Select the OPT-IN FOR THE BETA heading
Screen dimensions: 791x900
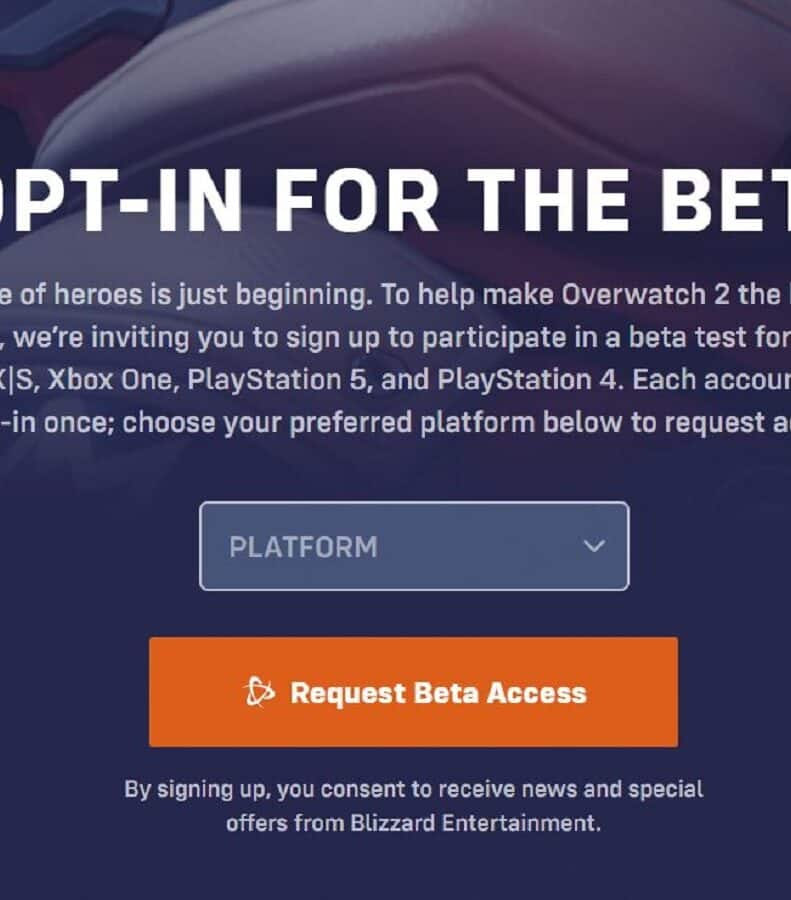(396, 201)
